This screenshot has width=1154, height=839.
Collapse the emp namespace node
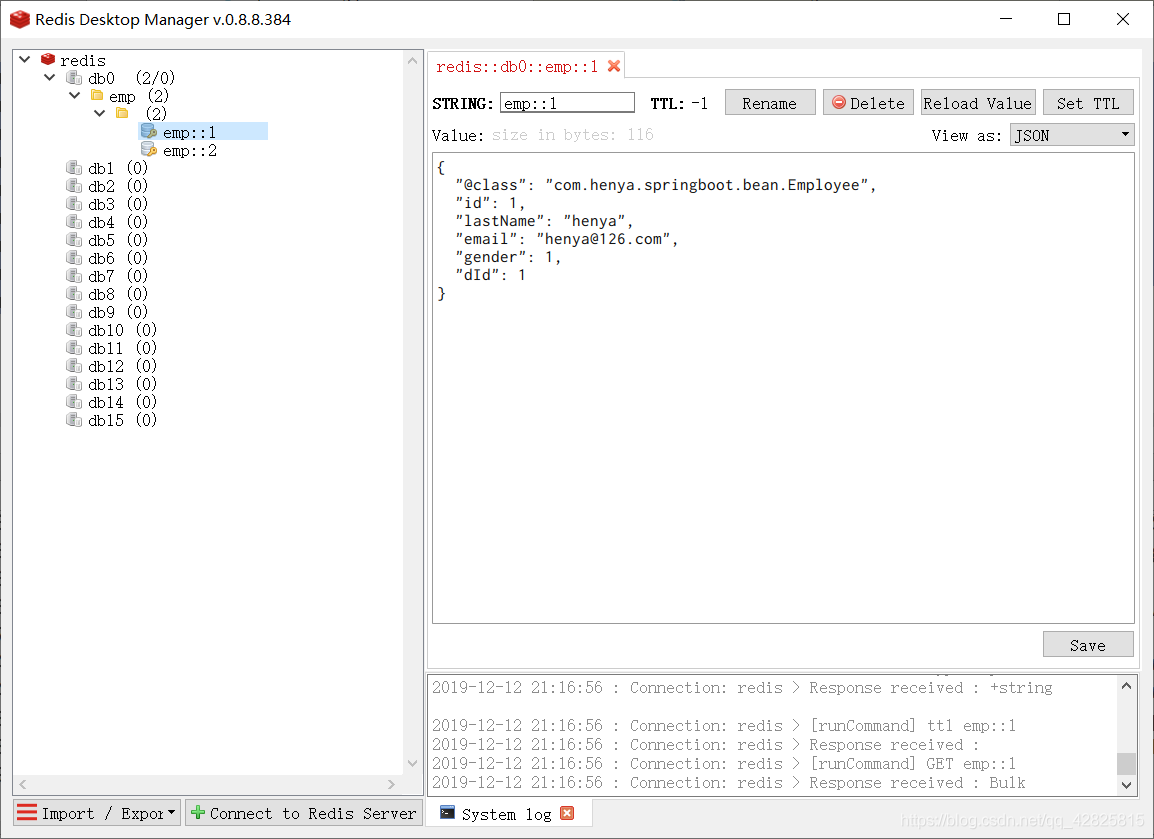click(74, 96)
